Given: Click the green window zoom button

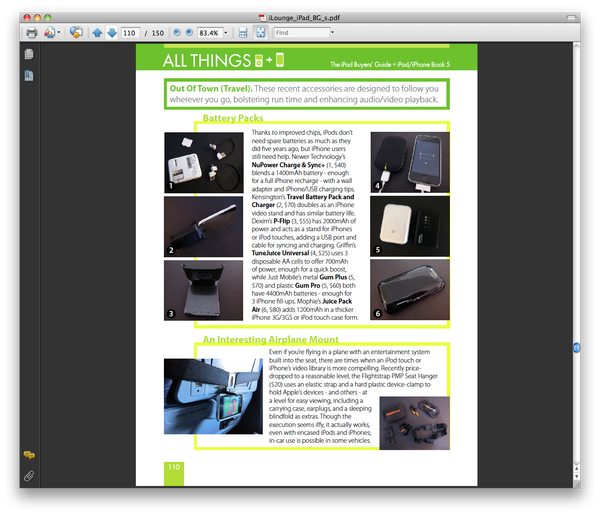Looking at the screenshot, I should tap(47, 17).
